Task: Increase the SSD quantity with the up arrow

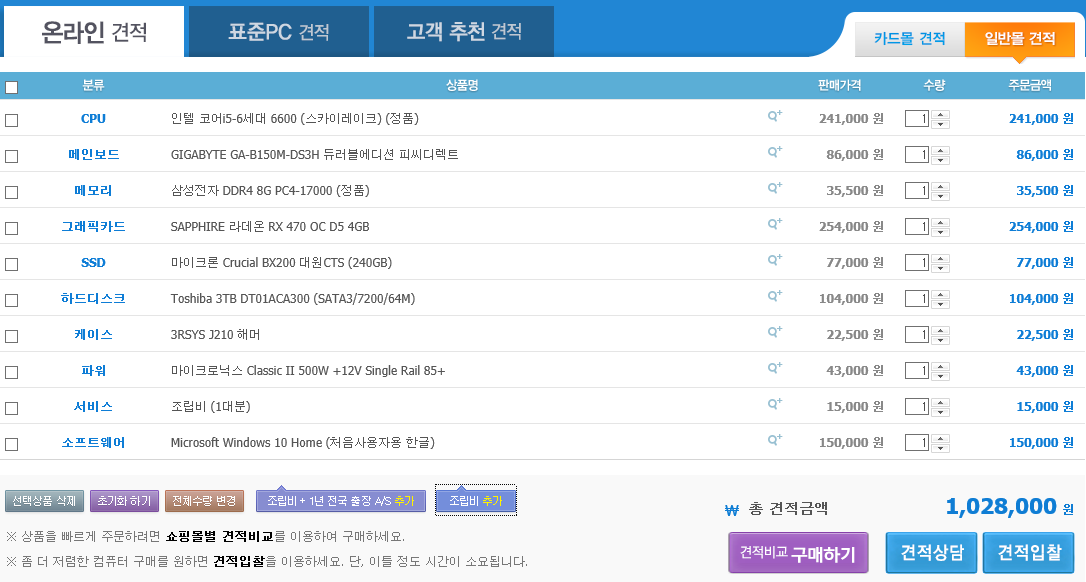Action: point(940,258)
